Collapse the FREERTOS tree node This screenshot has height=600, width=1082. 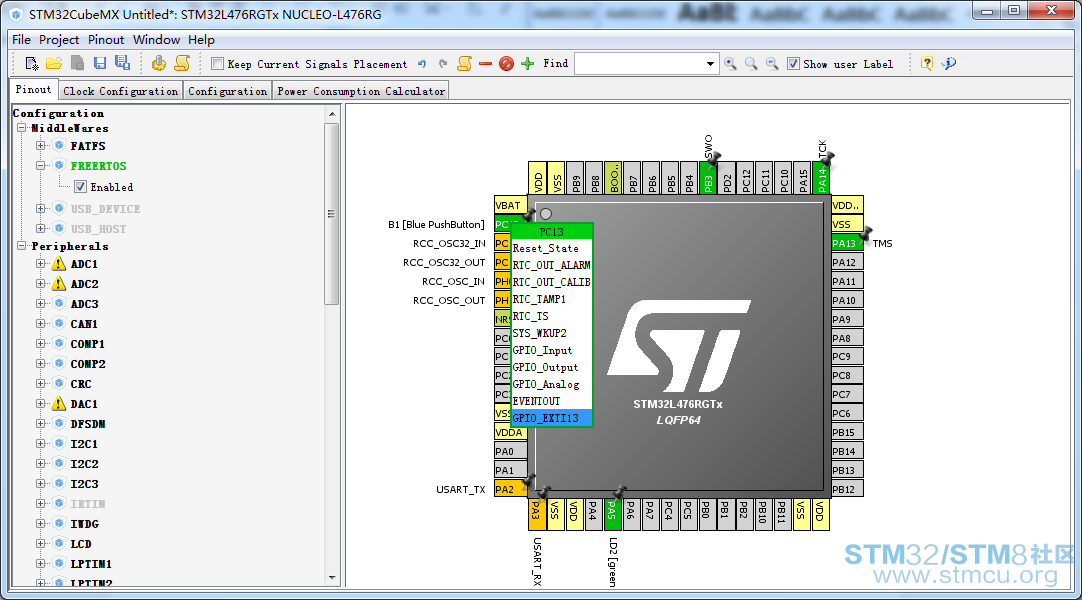41,166
